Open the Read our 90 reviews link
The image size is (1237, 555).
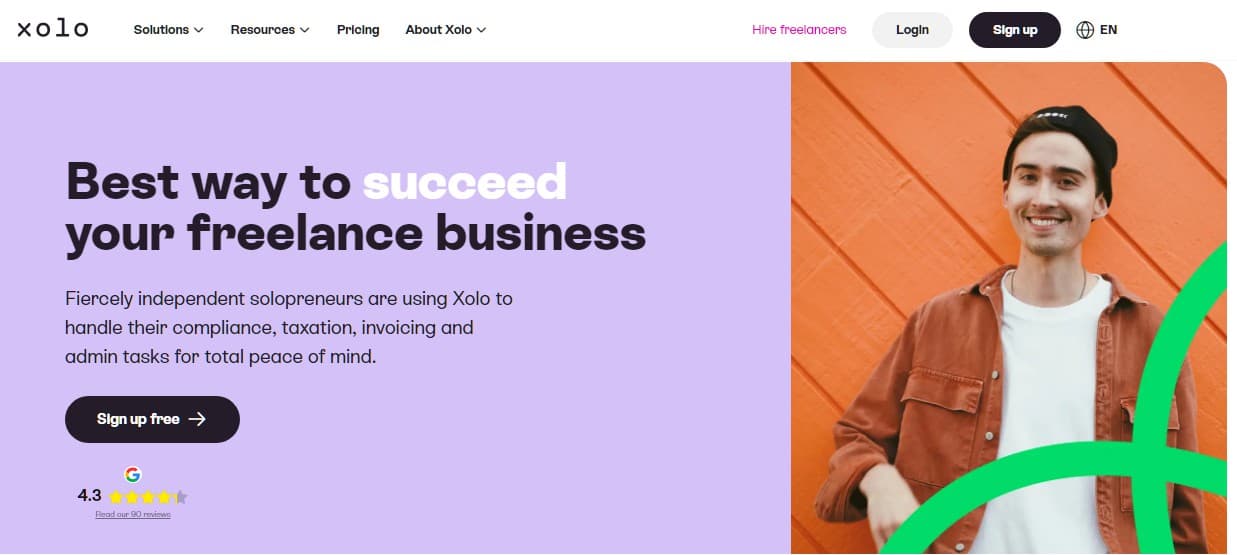click(133, 515)
